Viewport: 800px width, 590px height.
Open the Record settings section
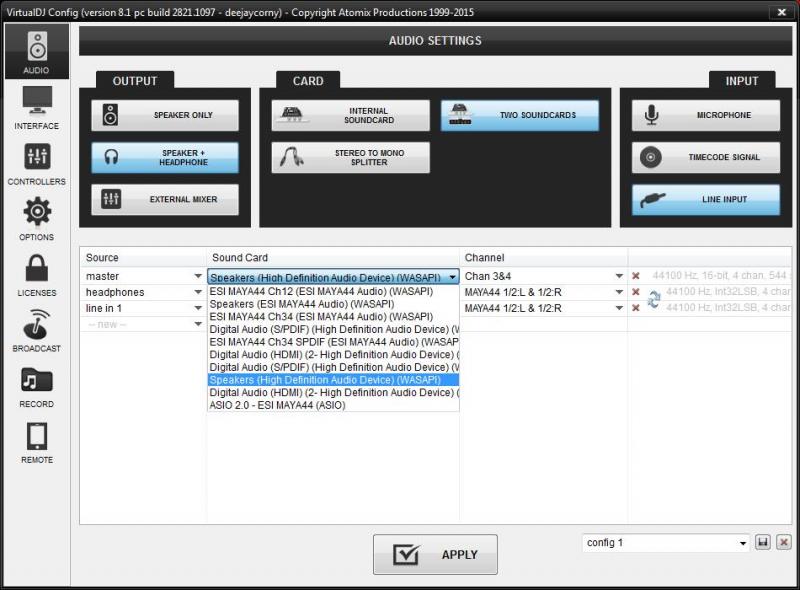point(36,387)
